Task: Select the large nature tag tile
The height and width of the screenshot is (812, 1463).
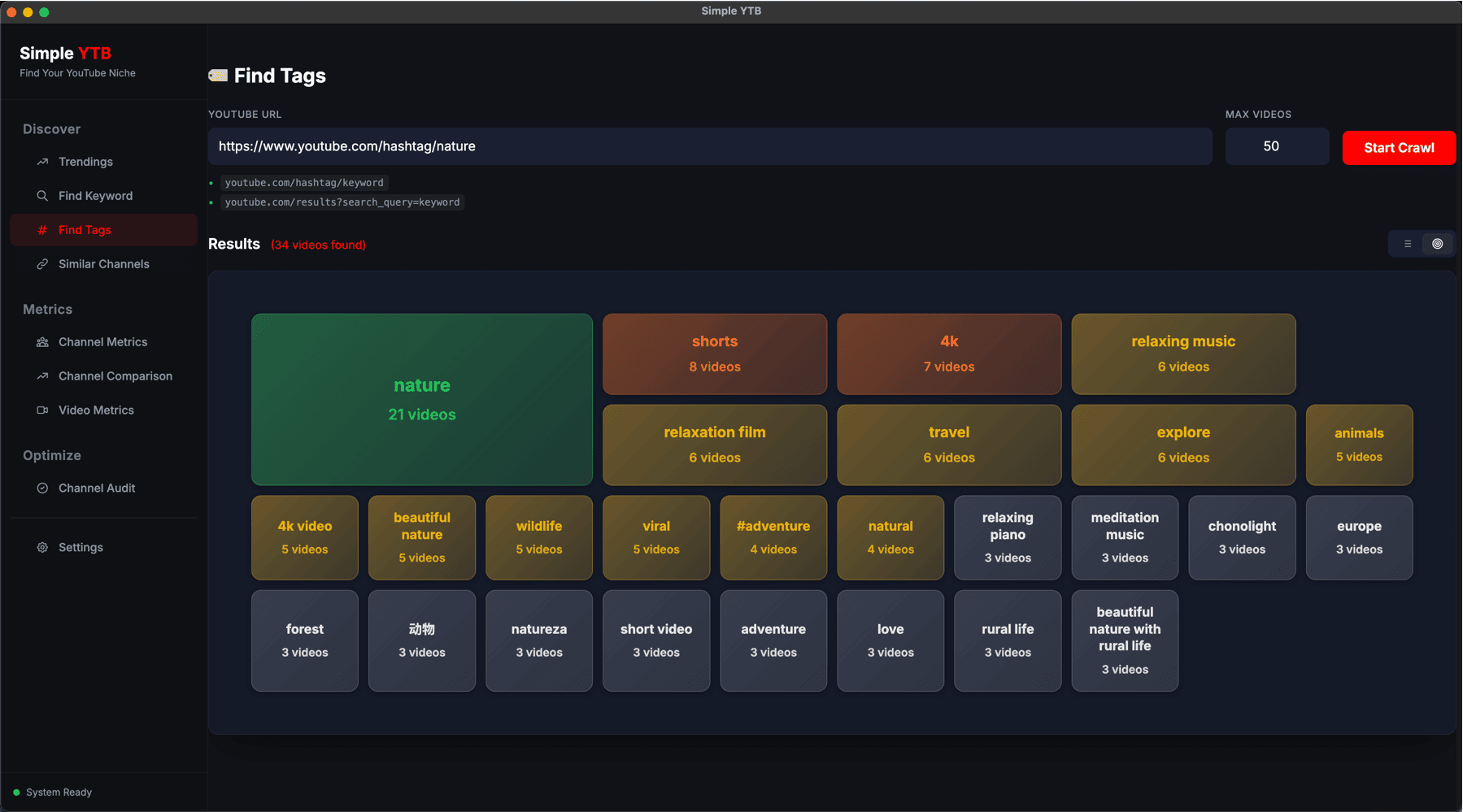Action: [x=421, y=399]
